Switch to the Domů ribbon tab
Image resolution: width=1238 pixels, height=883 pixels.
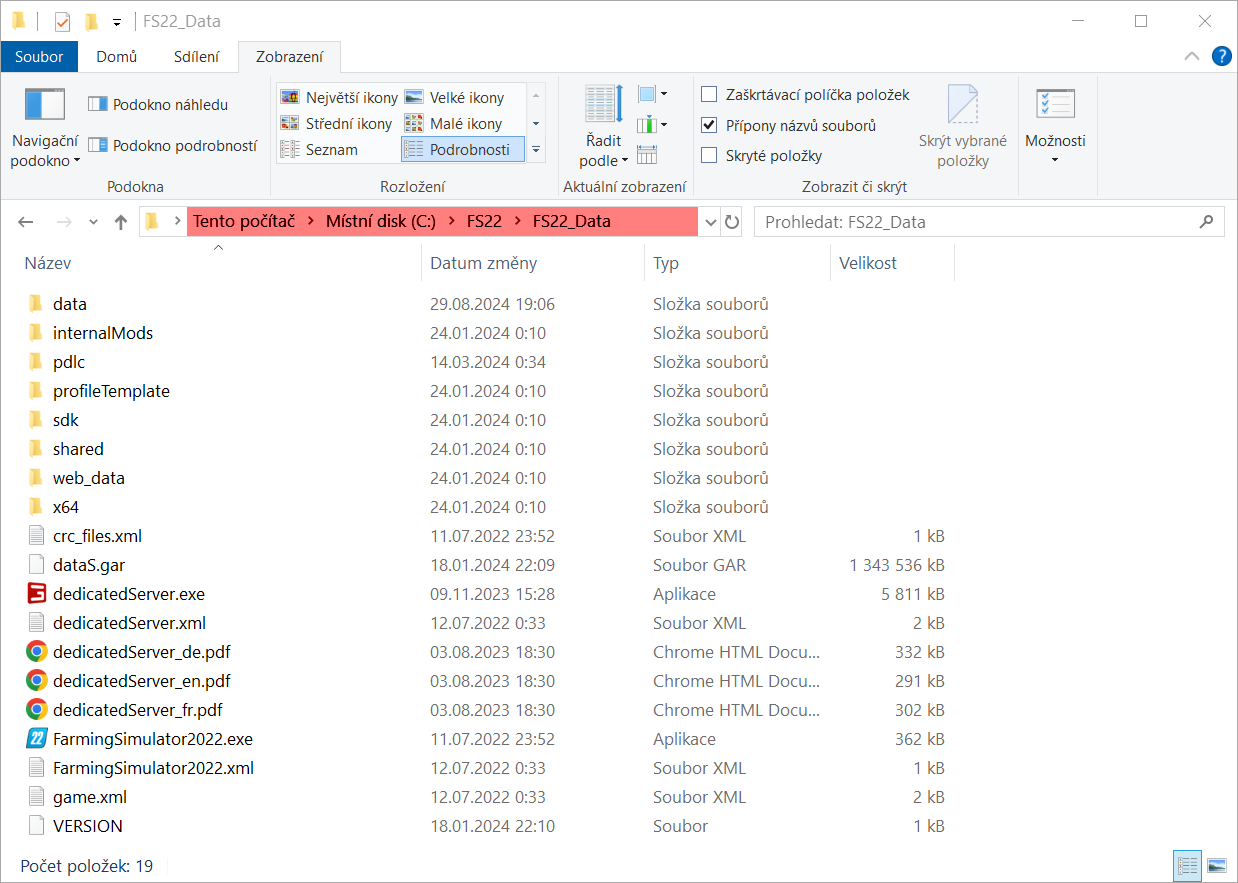coord(117,57)
